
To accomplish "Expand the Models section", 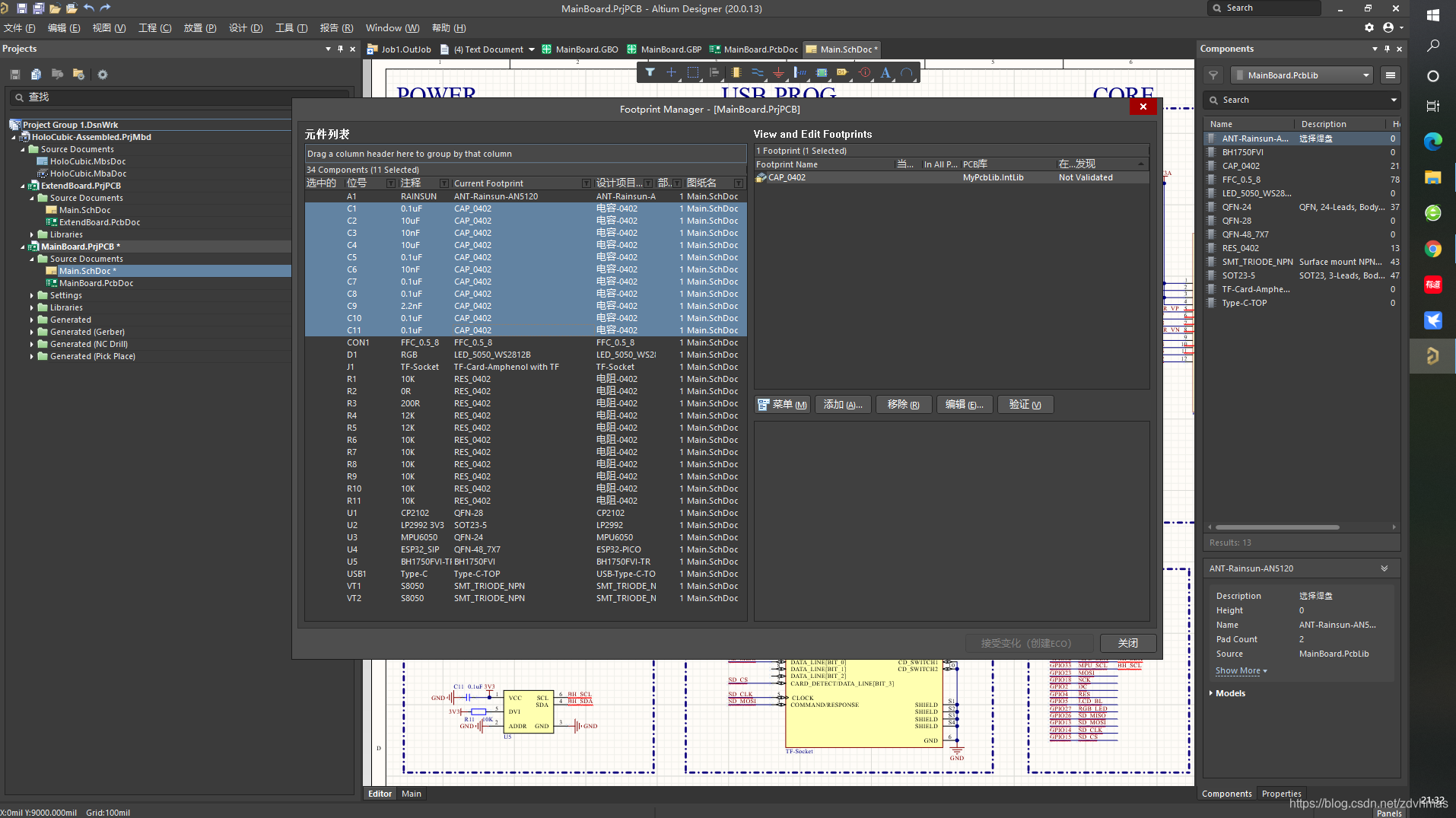I will (x=1211, y=693).
